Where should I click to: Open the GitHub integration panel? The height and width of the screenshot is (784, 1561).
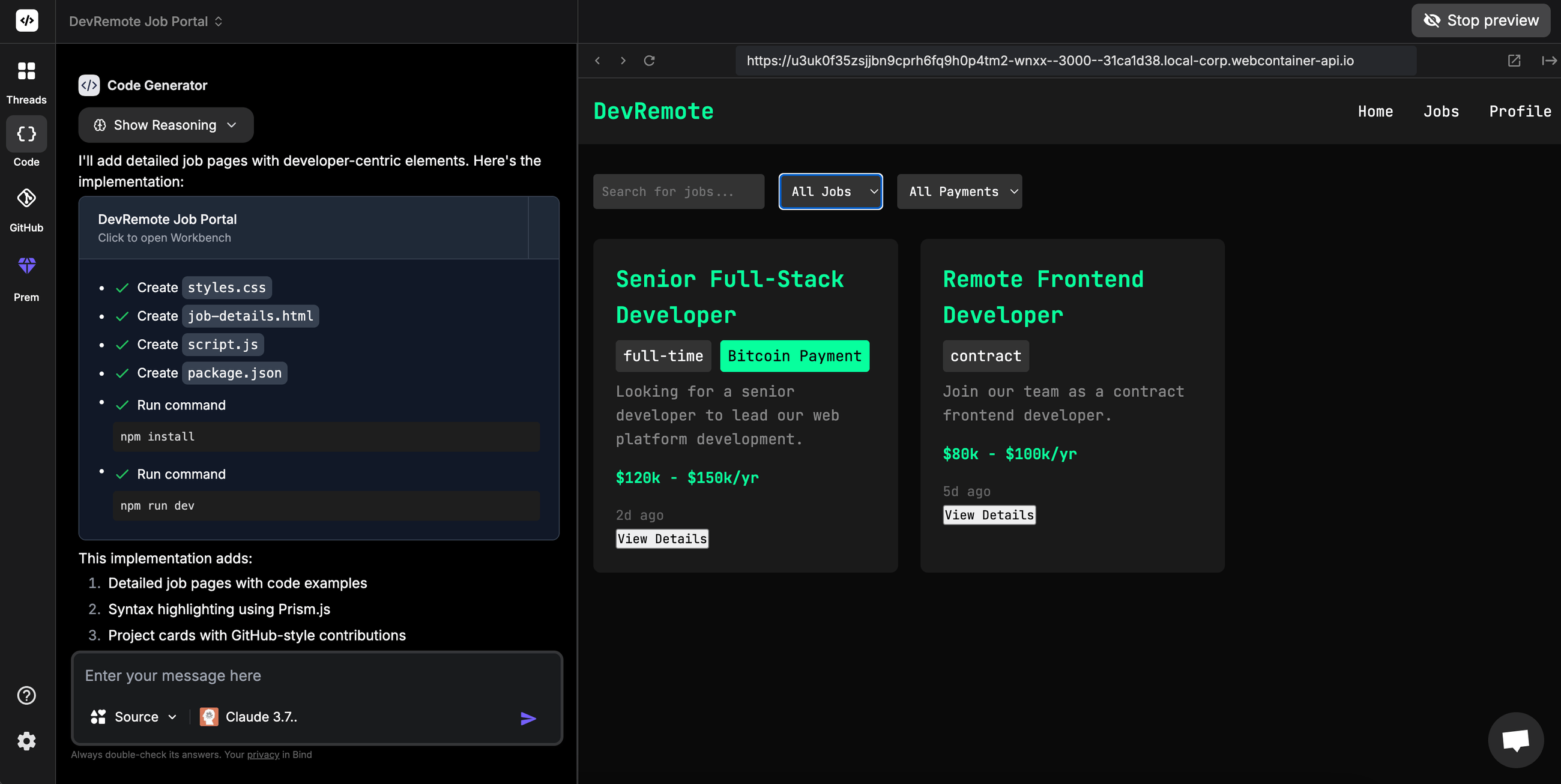tap(26, 206)
